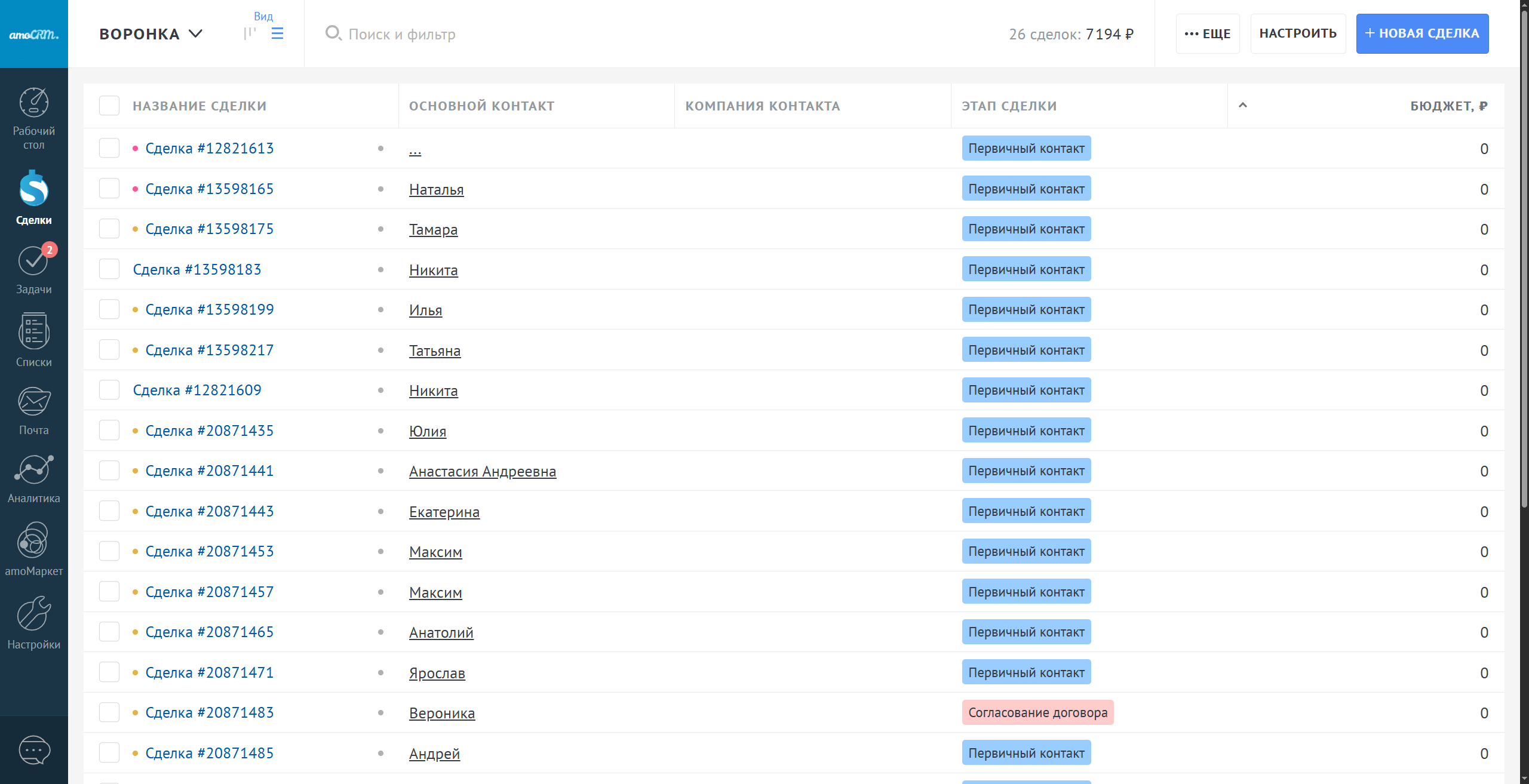The image size is (1529, 784).
Task: Open the ЕЩЕ more options menu
Action: (x=1207, y=33)
